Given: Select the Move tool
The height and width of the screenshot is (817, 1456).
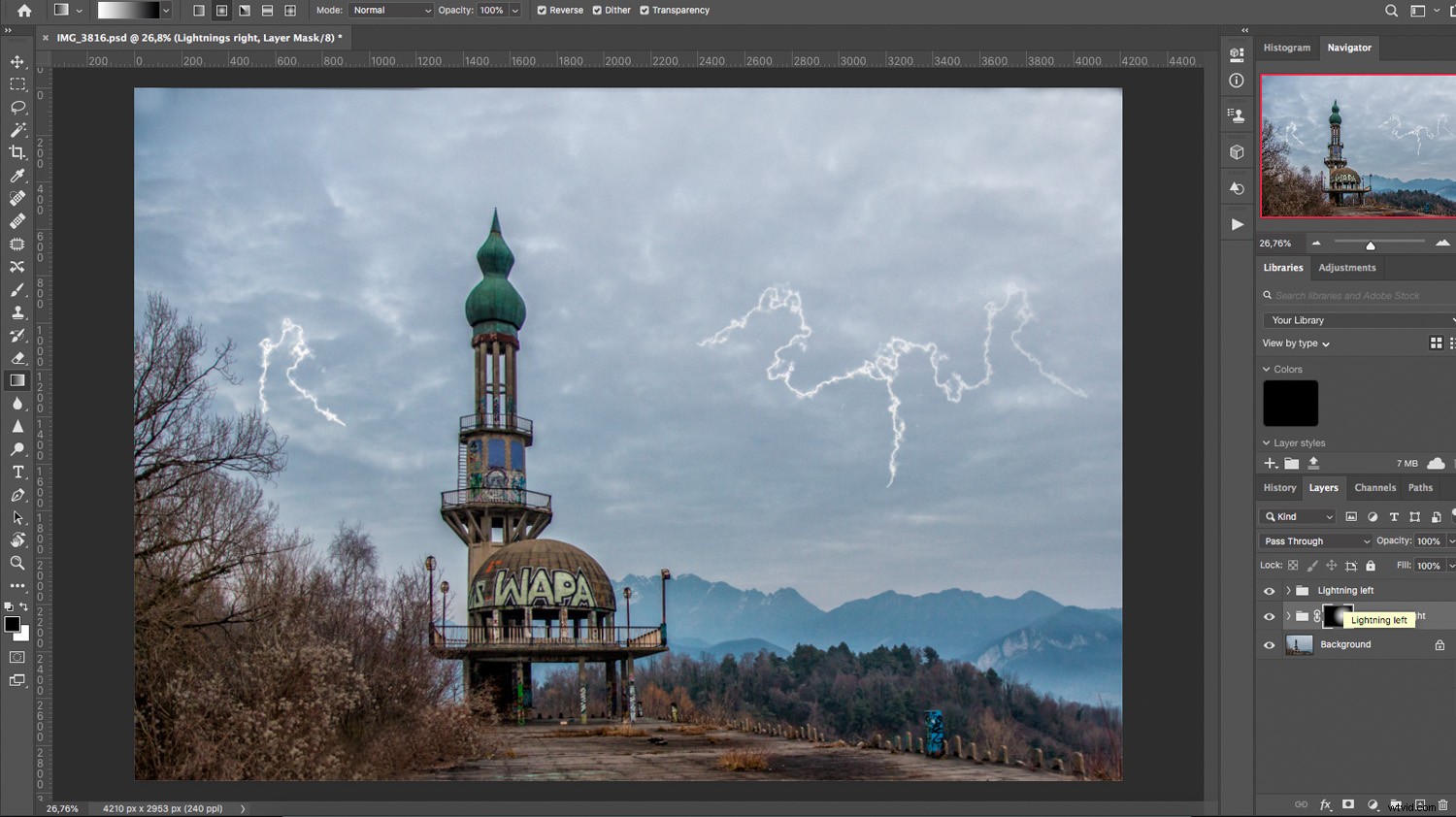Looking at the screenshot, I should 17,60.
